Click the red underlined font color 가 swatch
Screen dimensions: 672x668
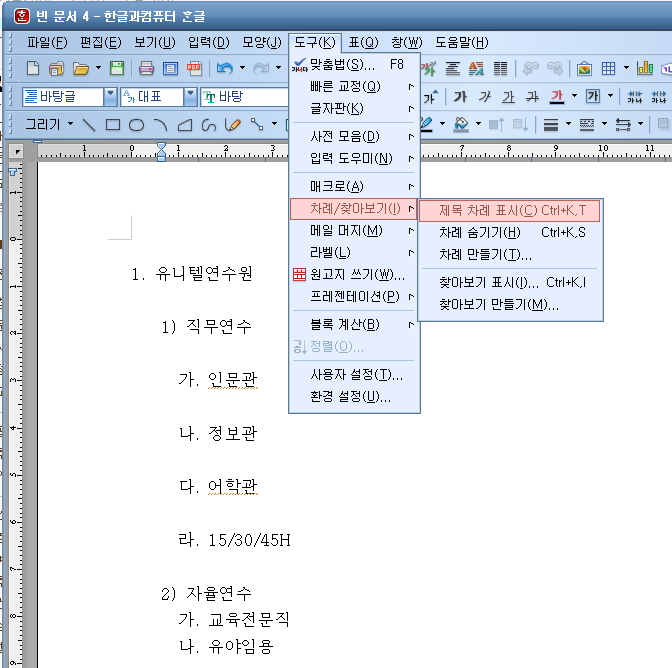pos(557,97)
